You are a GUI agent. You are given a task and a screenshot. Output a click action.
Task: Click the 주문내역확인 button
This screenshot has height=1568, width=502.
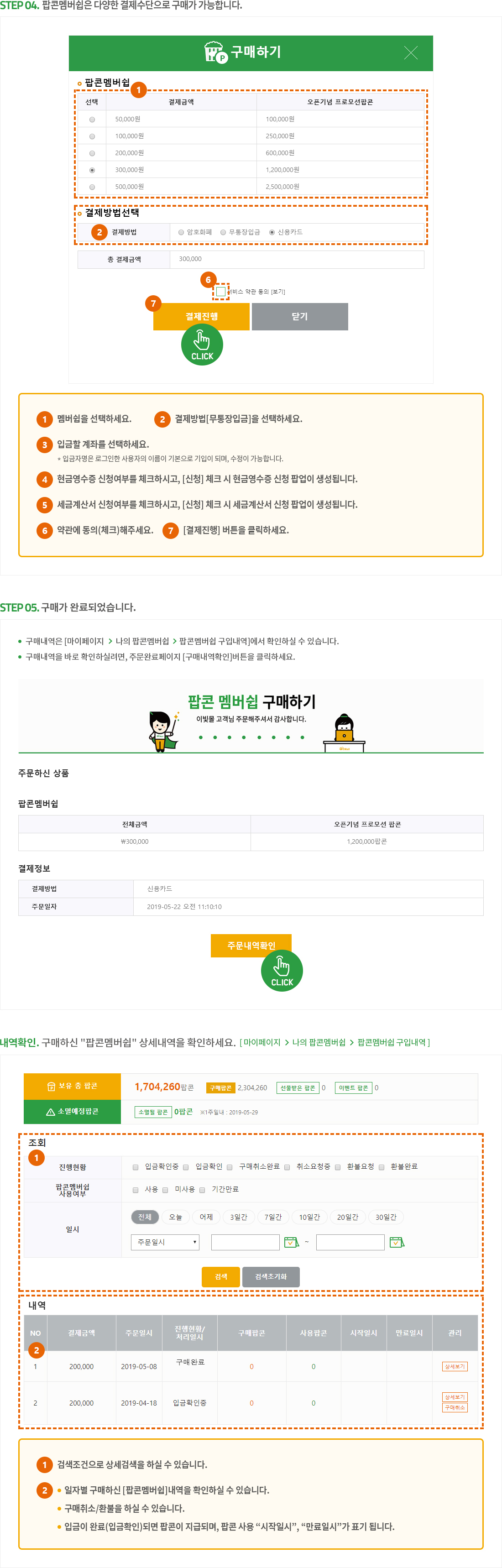(x=251, y=945)
